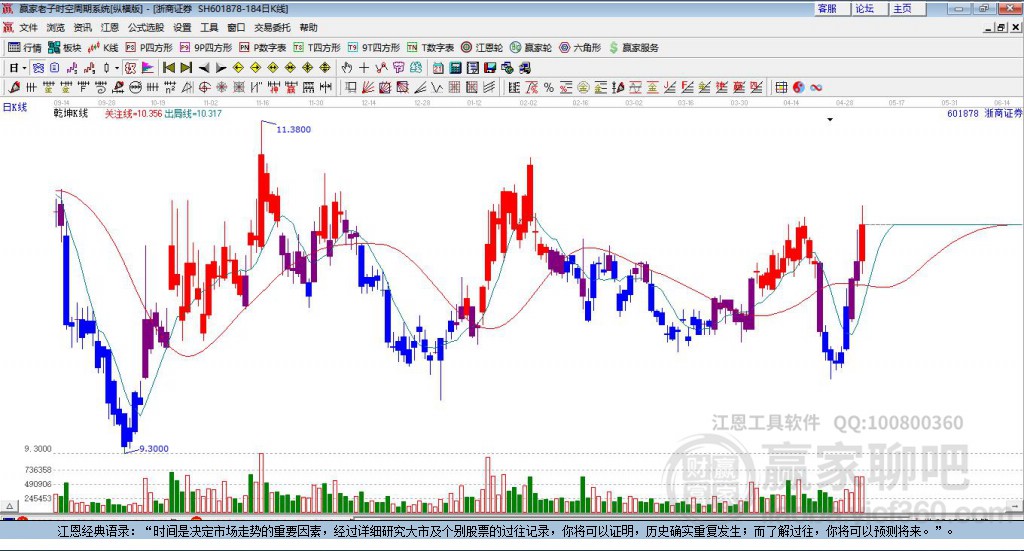The width and height of the screenshot is (1024, 551).
Task: Click the infinity loop icon
Action: click(816, 87)
